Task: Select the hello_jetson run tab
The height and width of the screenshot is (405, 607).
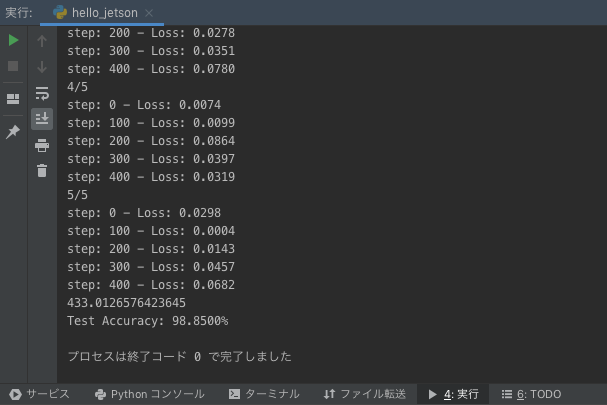Action: [102, 13]
